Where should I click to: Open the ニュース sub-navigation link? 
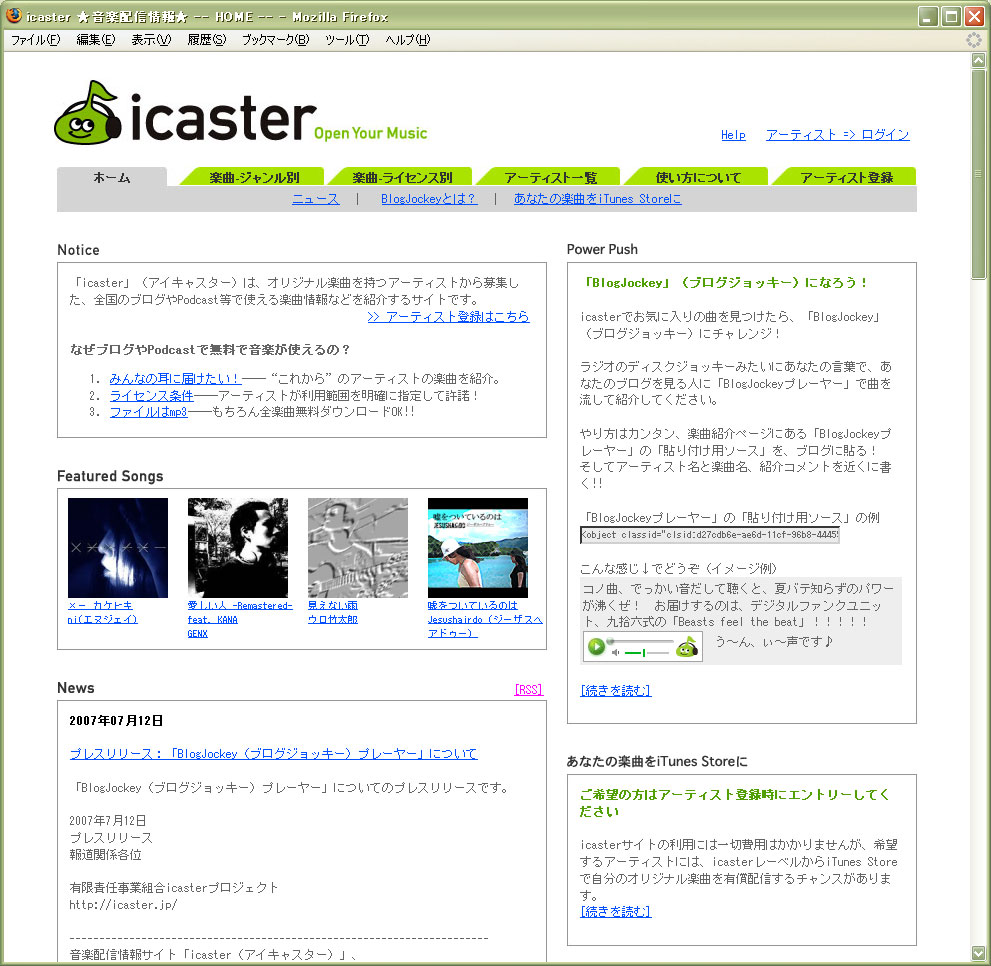pos(315,199)
